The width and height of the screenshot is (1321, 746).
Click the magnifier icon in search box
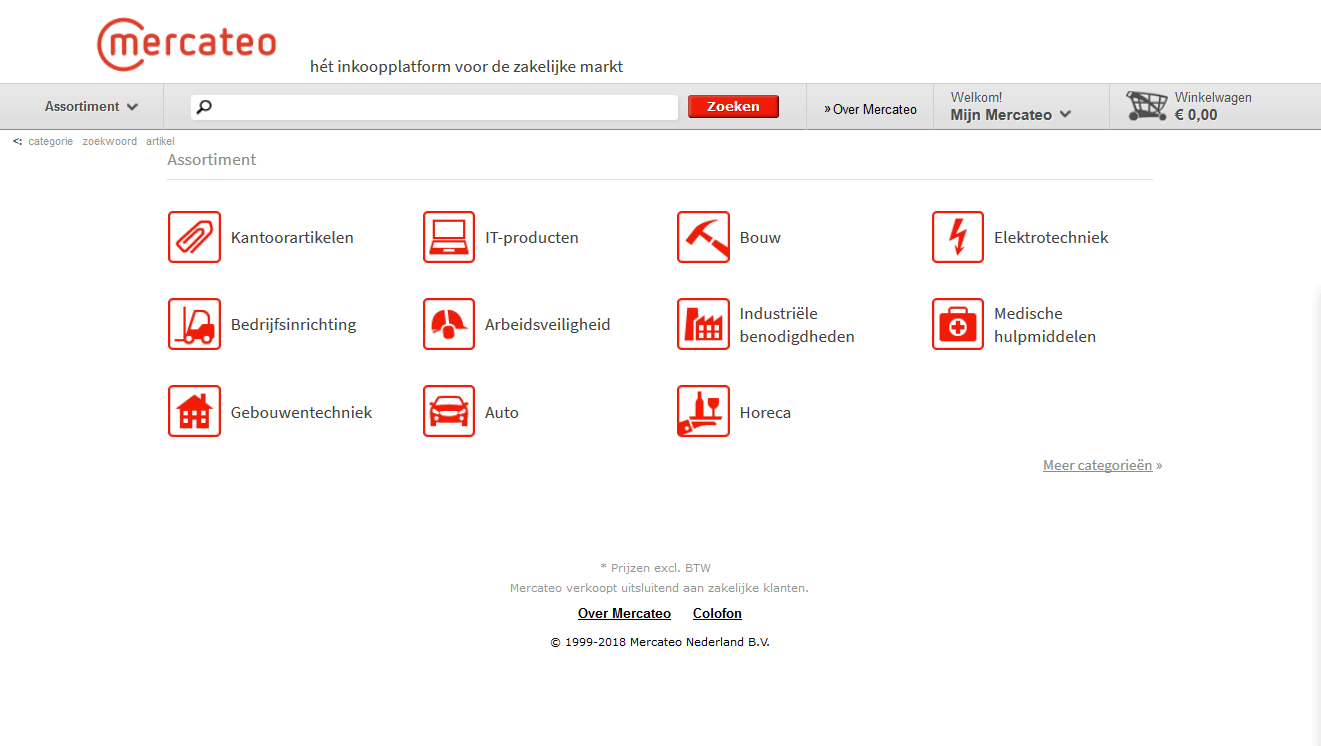coord(203,107)
